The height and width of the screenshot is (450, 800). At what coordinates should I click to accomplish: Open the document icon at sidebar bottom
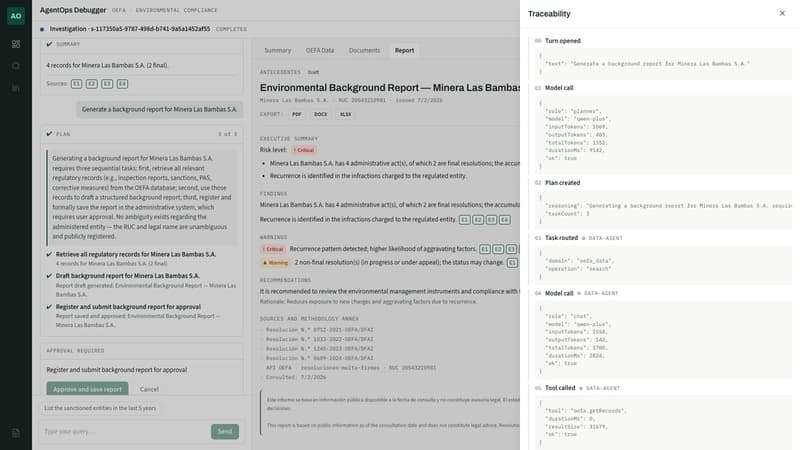point(16,433)
